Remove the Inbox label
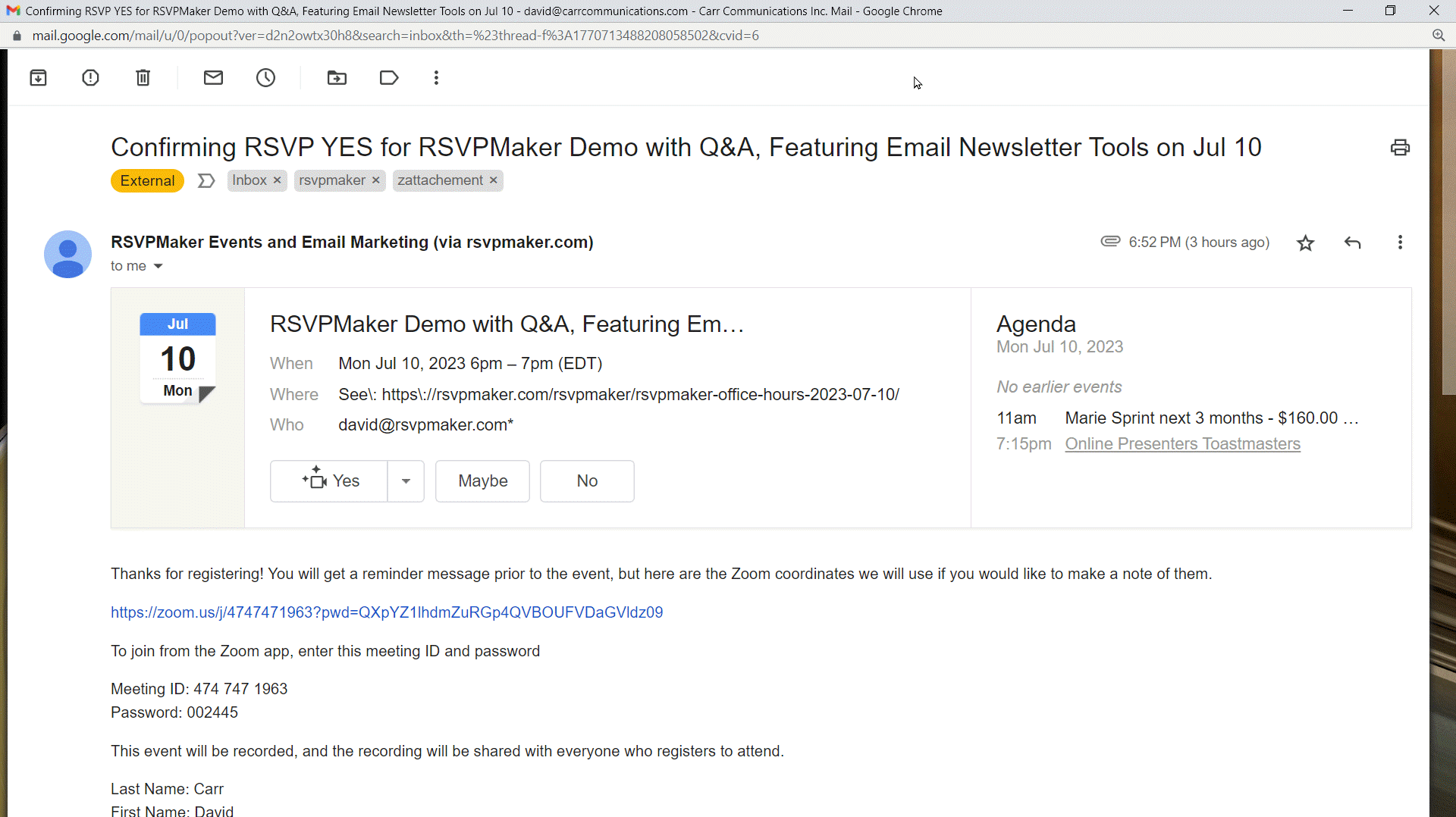The width and height of the screenshot is (1456, 817). tap(277, 180)
